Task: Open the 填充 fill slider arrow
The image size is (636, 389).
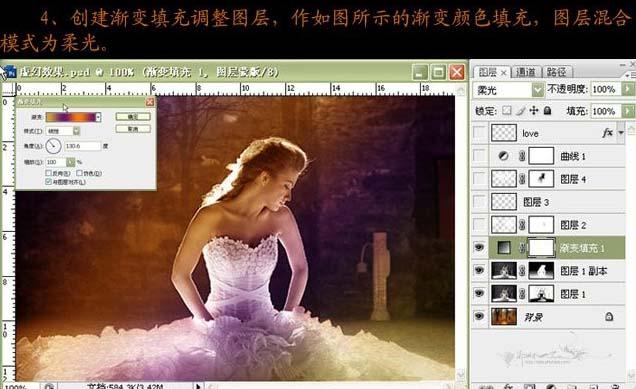Action: click(628, 110)
